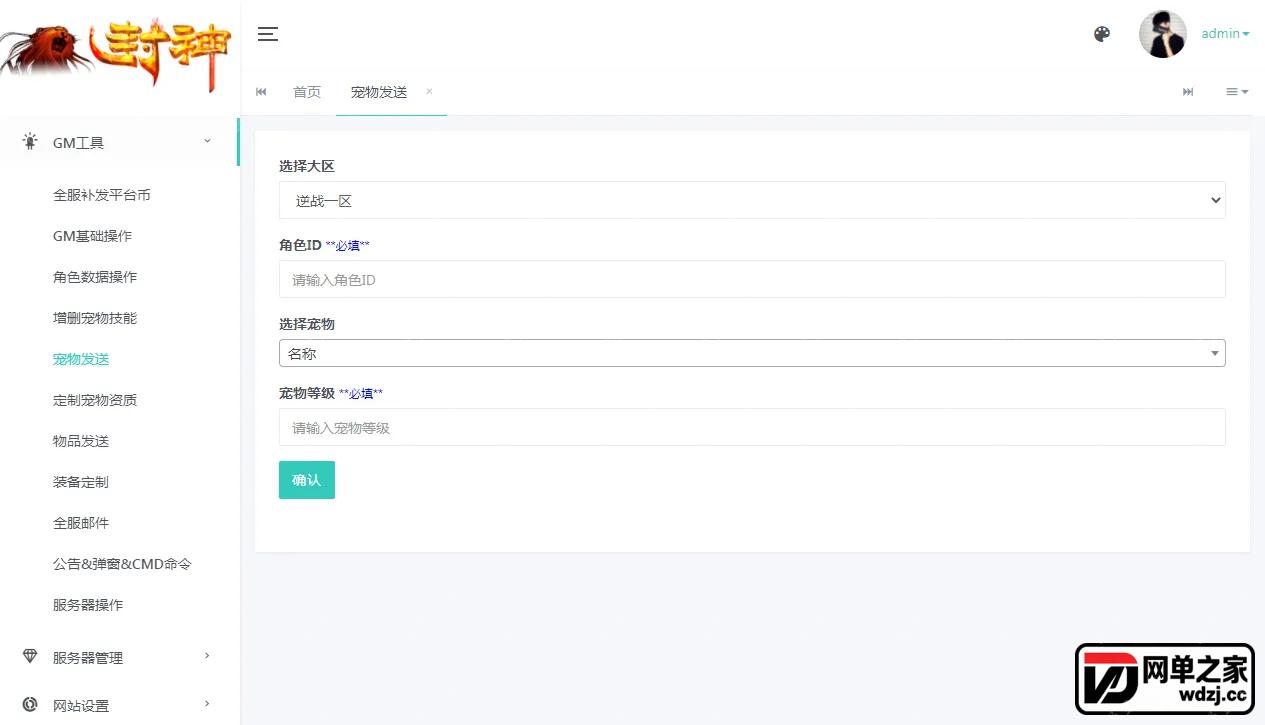Close the 宠物发送 tab
Screen dimensions: 1265x725
pyautogui.click(x=429, y=91)
